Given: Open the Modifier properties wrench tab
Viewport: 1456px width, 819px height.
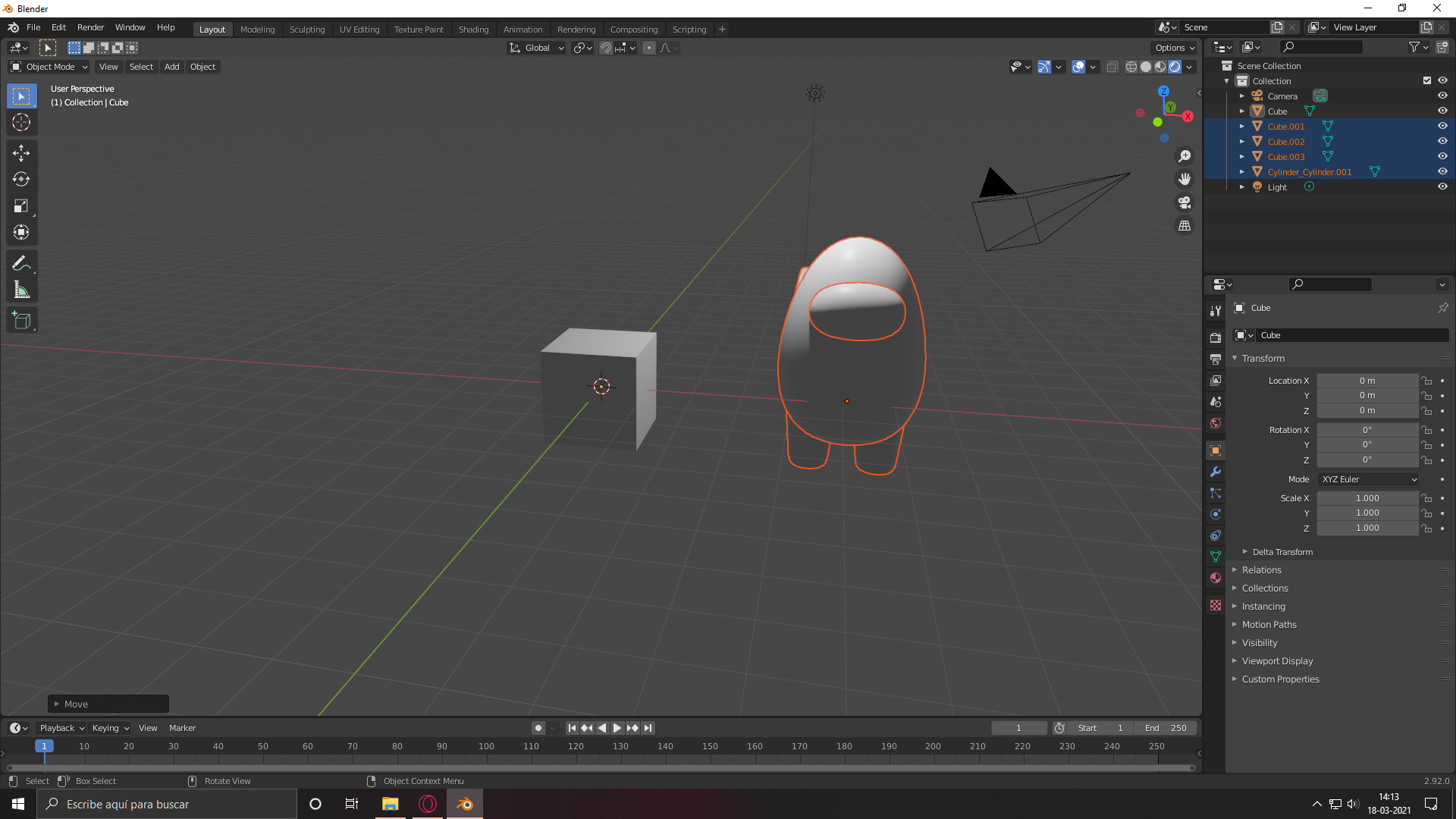Looking at the screenshot, I should tap(1216, 472).
